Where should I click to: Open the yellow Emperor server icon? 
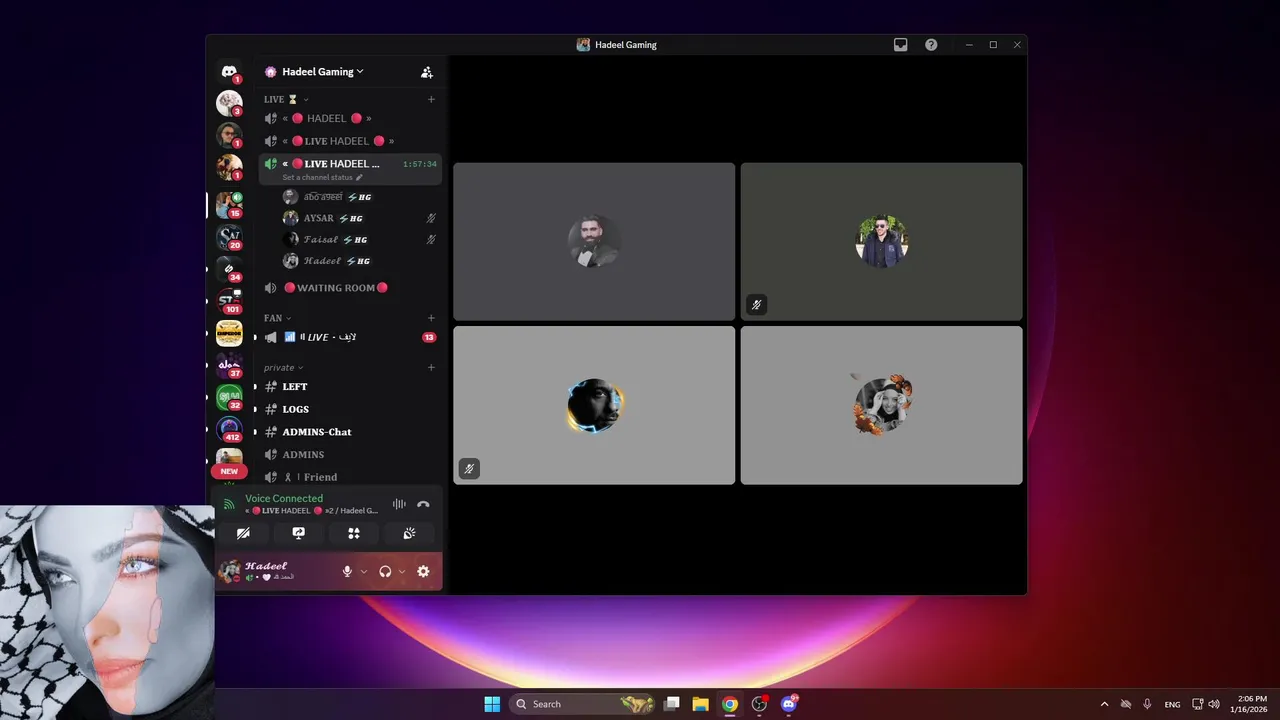[229, 333]
